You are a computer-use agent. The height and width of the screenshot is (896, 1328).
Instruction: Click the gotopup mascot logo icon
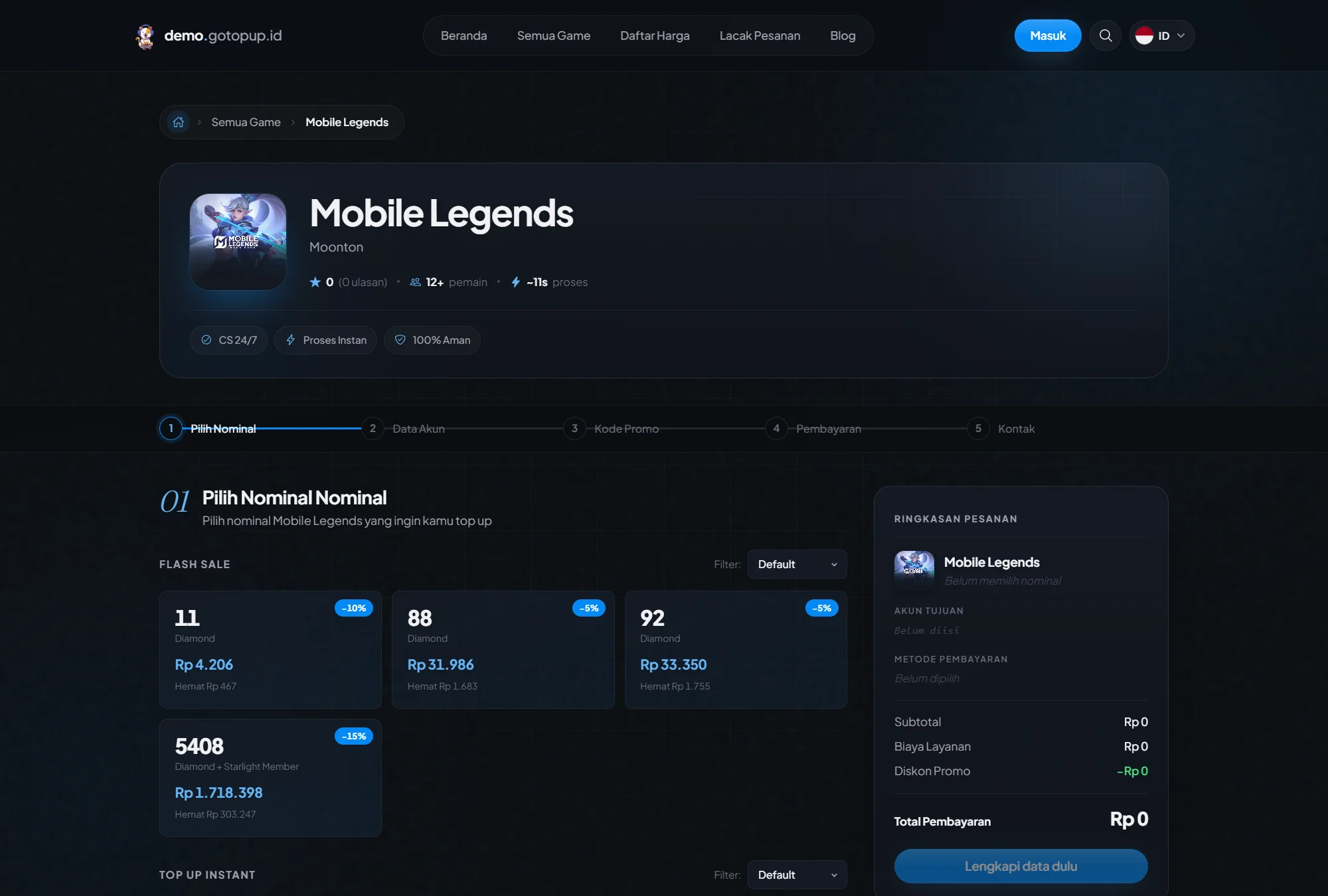(145, 36)
